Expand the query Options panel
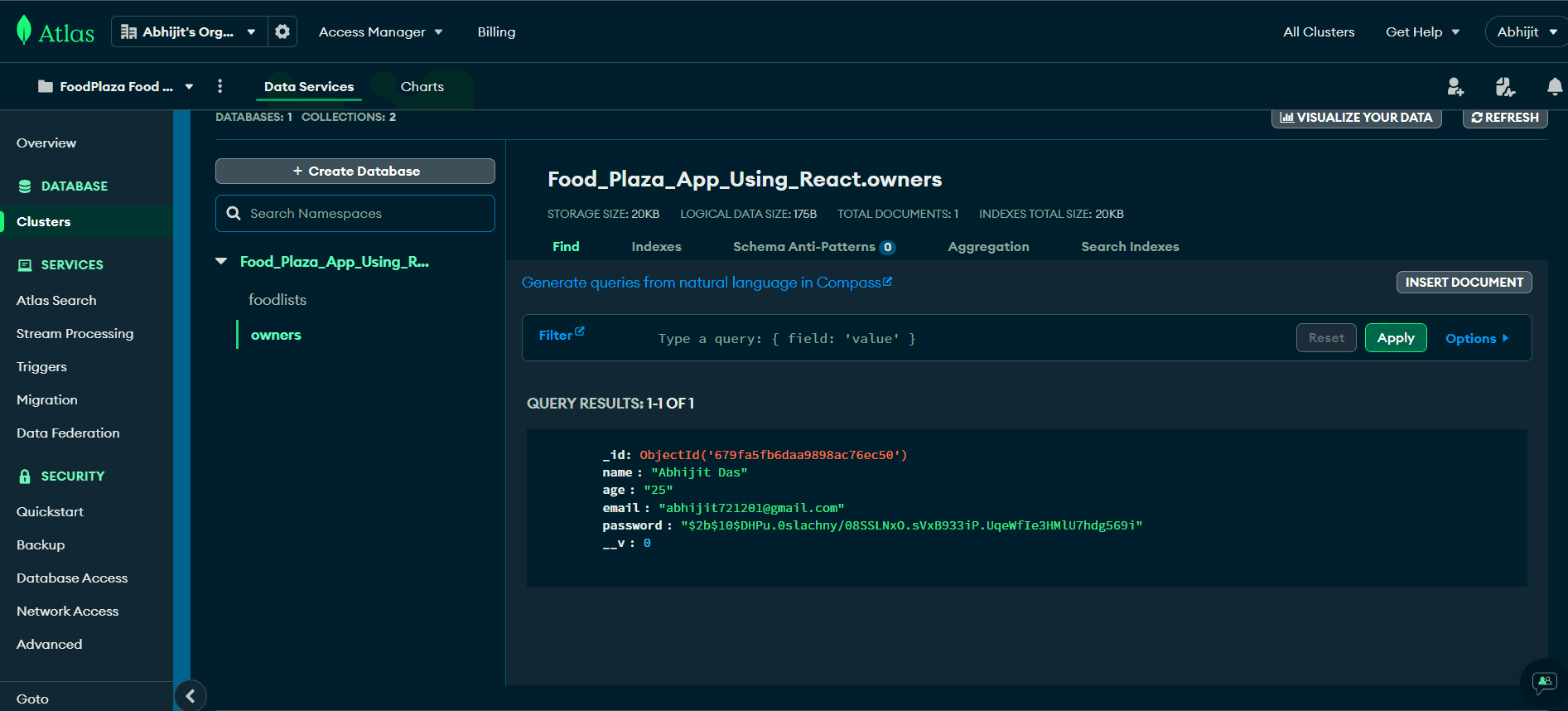 pos(1477,338)
